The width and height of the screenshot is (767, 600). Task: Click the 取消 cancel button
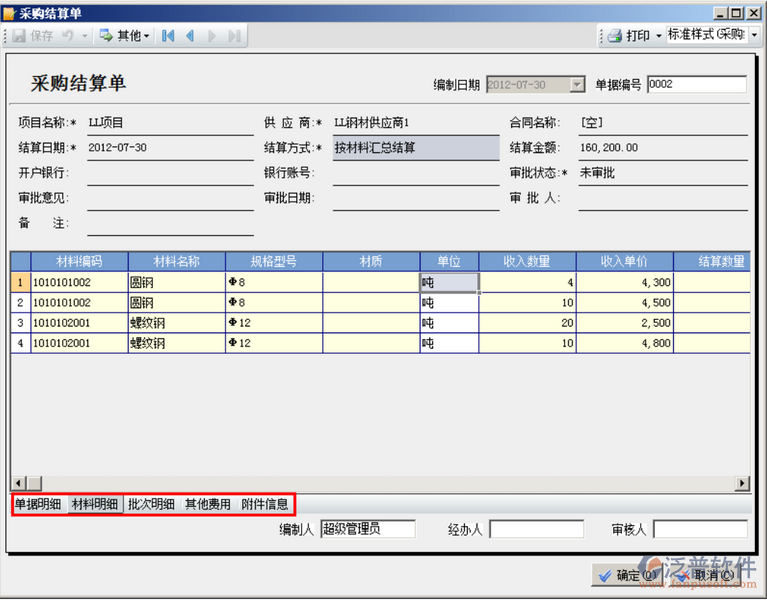[705, 576]
